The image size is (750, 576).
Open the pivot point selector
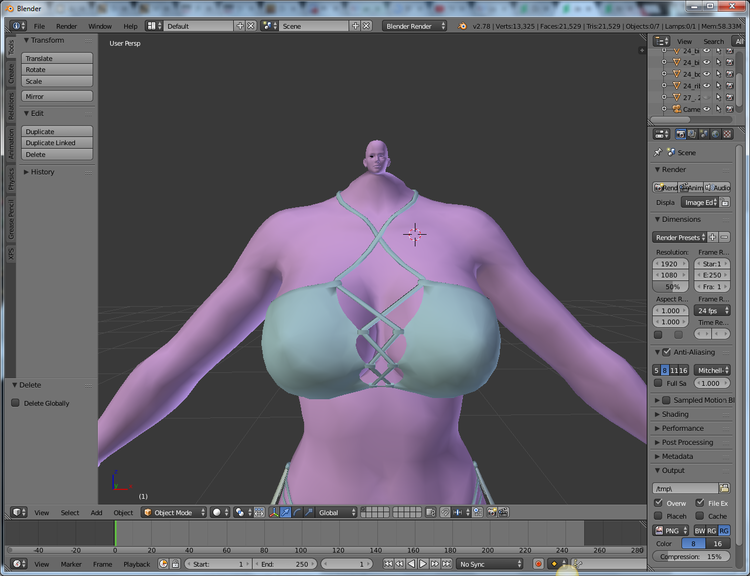[242, 512]
